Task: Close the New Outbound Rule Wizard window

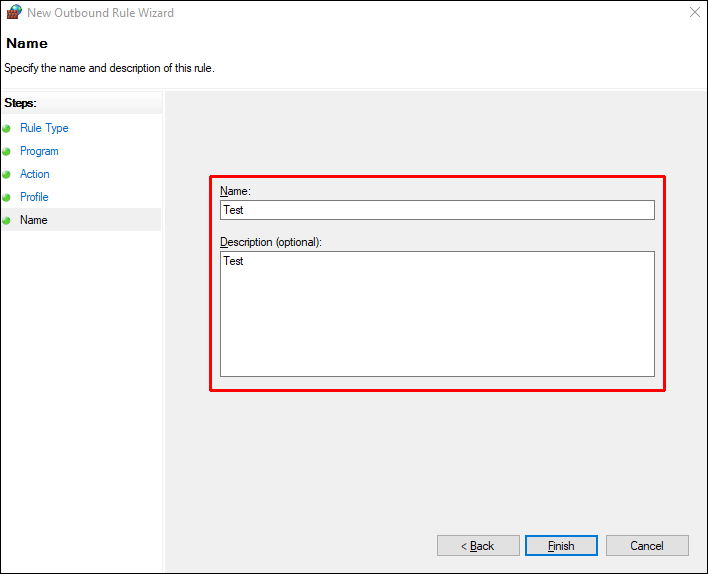Action: 694,13
